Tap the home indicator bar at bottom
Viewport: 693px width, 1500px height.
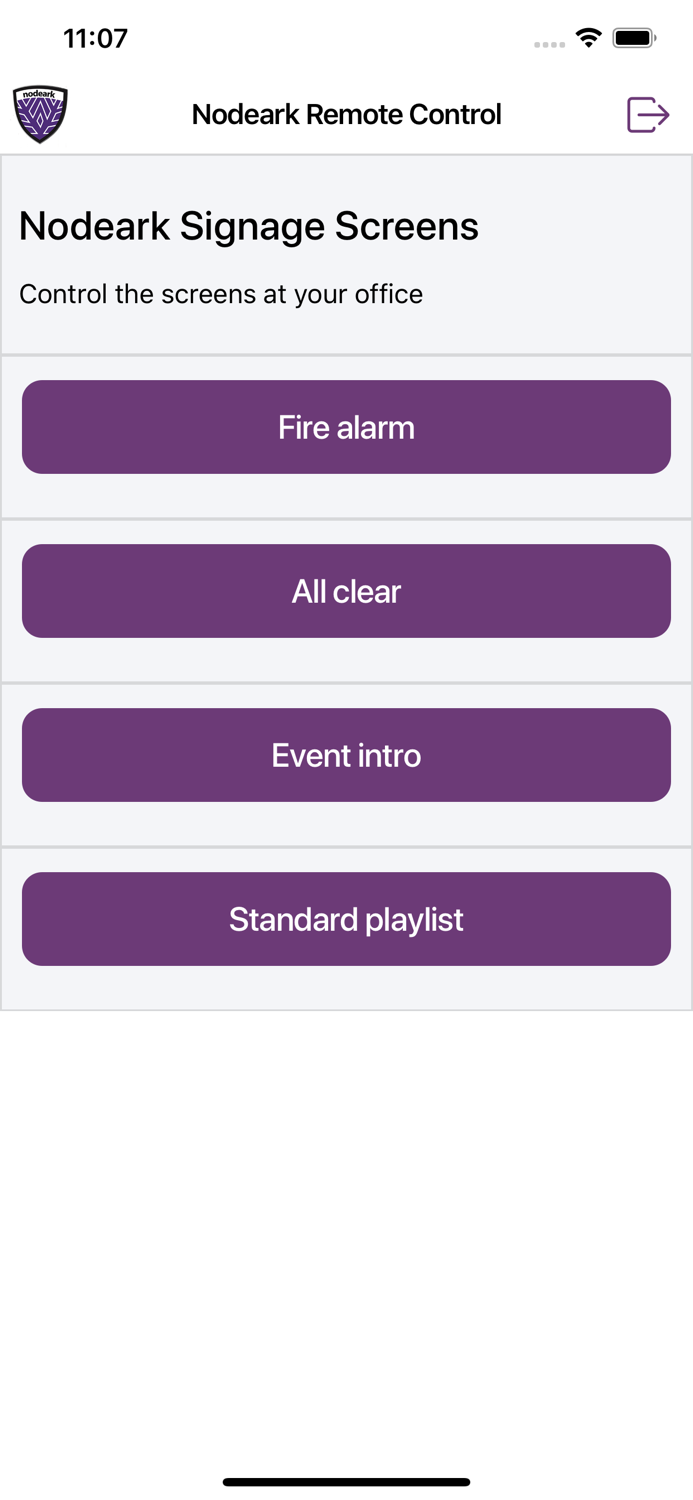click(x=346, y=1481)
